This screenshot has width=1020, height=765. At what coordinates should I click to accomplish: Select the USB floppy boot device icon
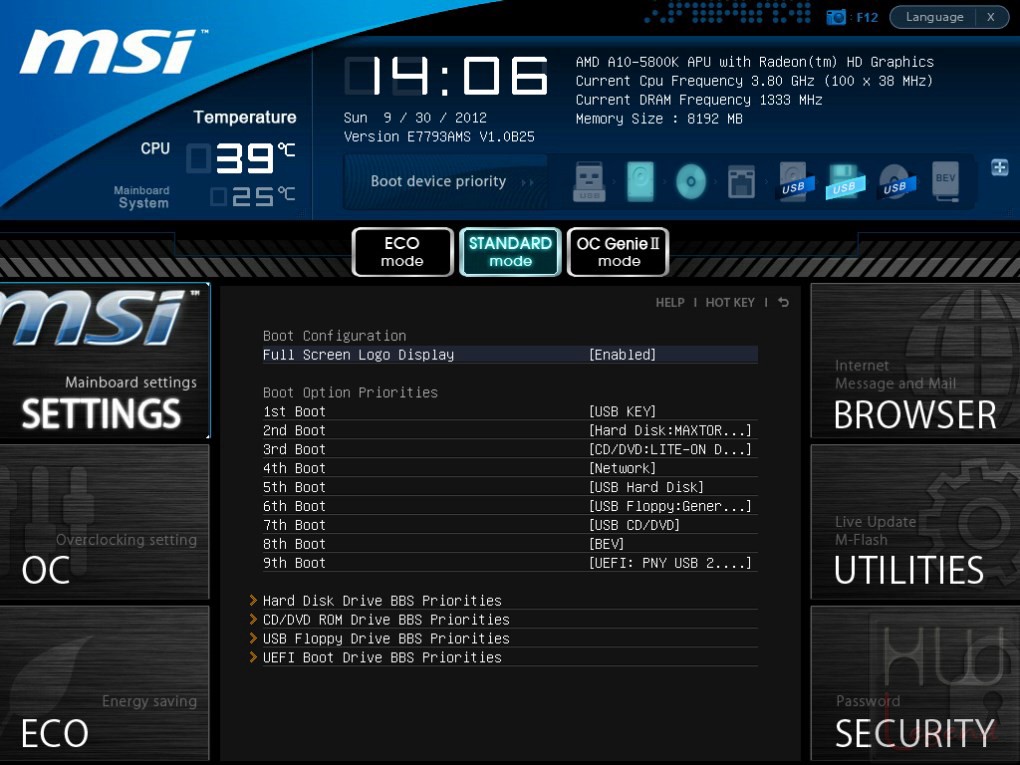pyautogui.click(x=844, y=181)
